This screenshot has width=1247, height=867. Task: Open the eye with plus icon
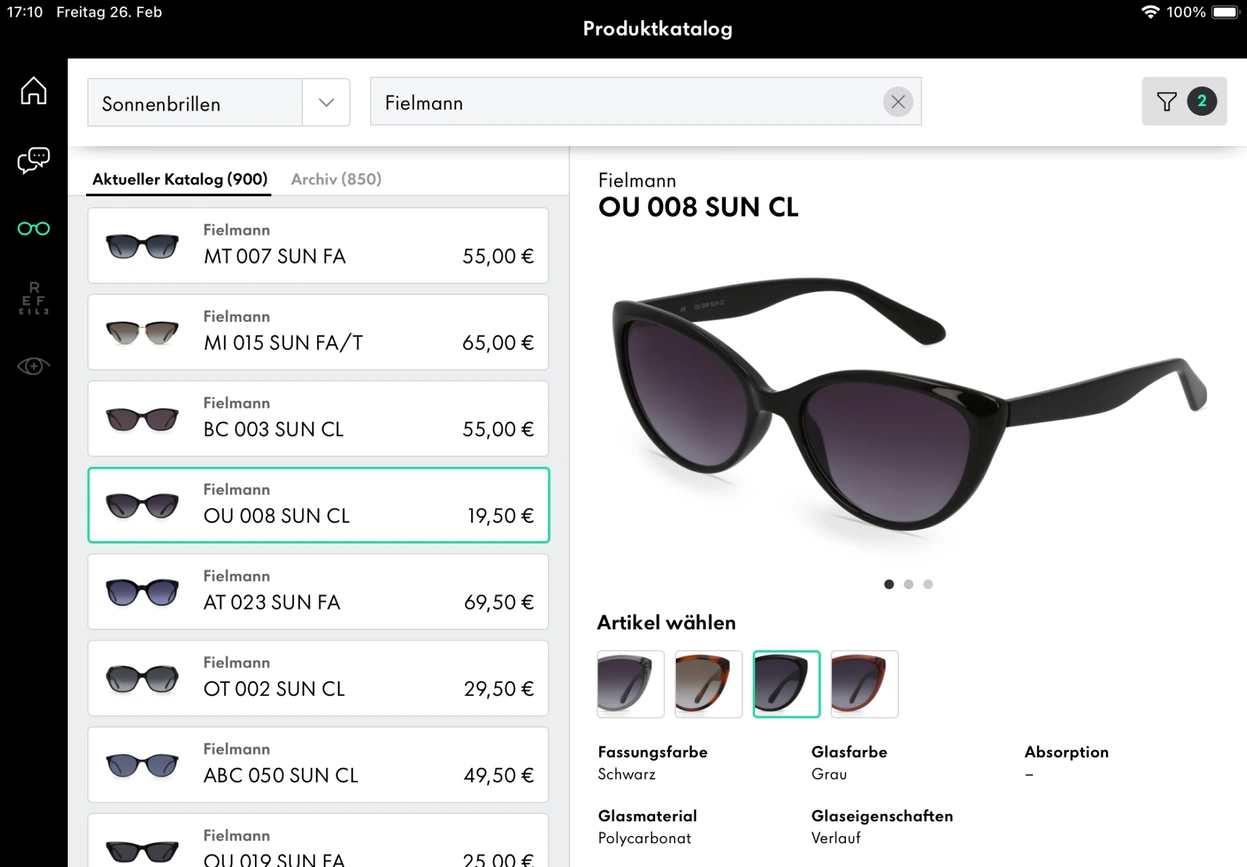point(34,367)
